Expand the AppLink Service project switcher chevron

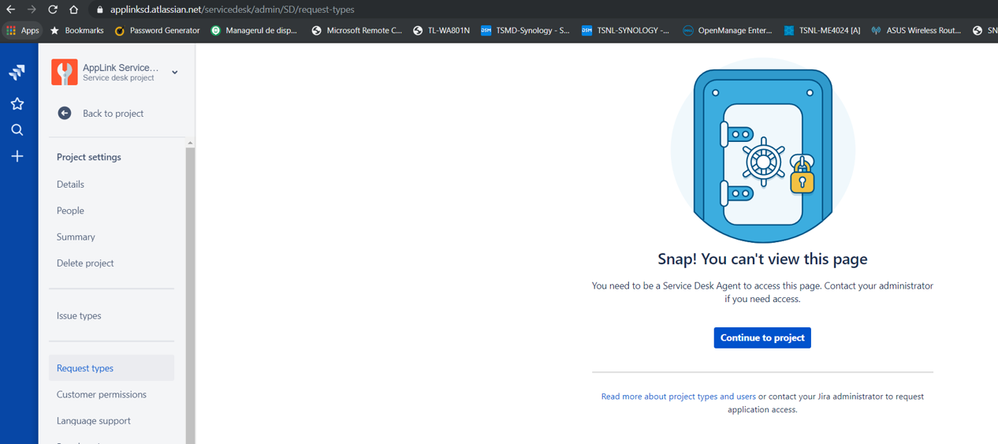tap(174, 73)
